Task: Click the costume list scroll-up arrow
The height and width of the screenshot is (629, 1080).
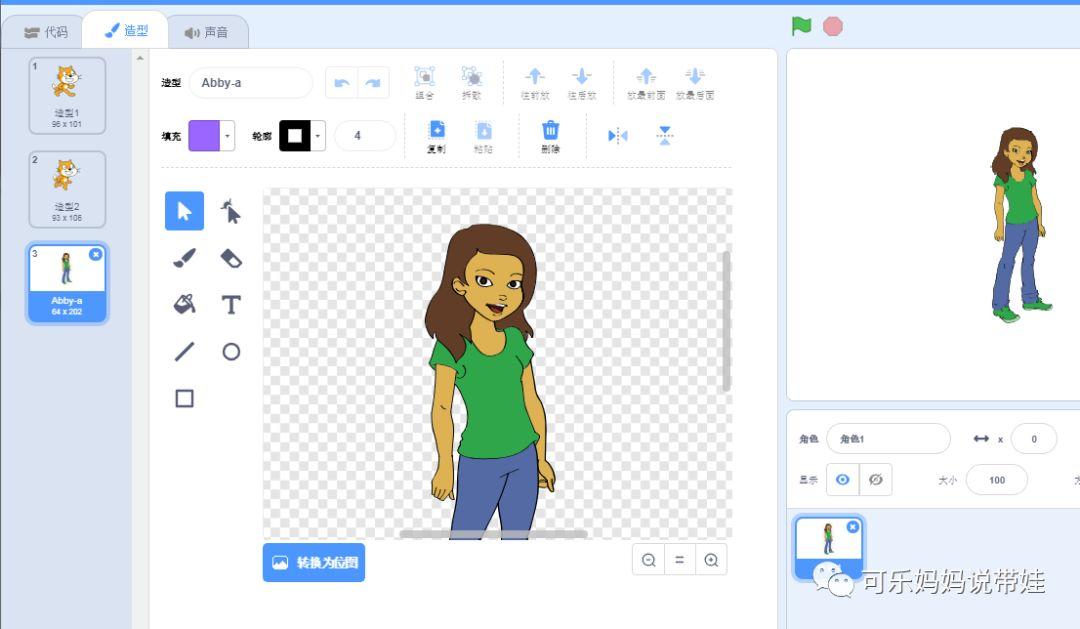Action: [x=140, y=58]
